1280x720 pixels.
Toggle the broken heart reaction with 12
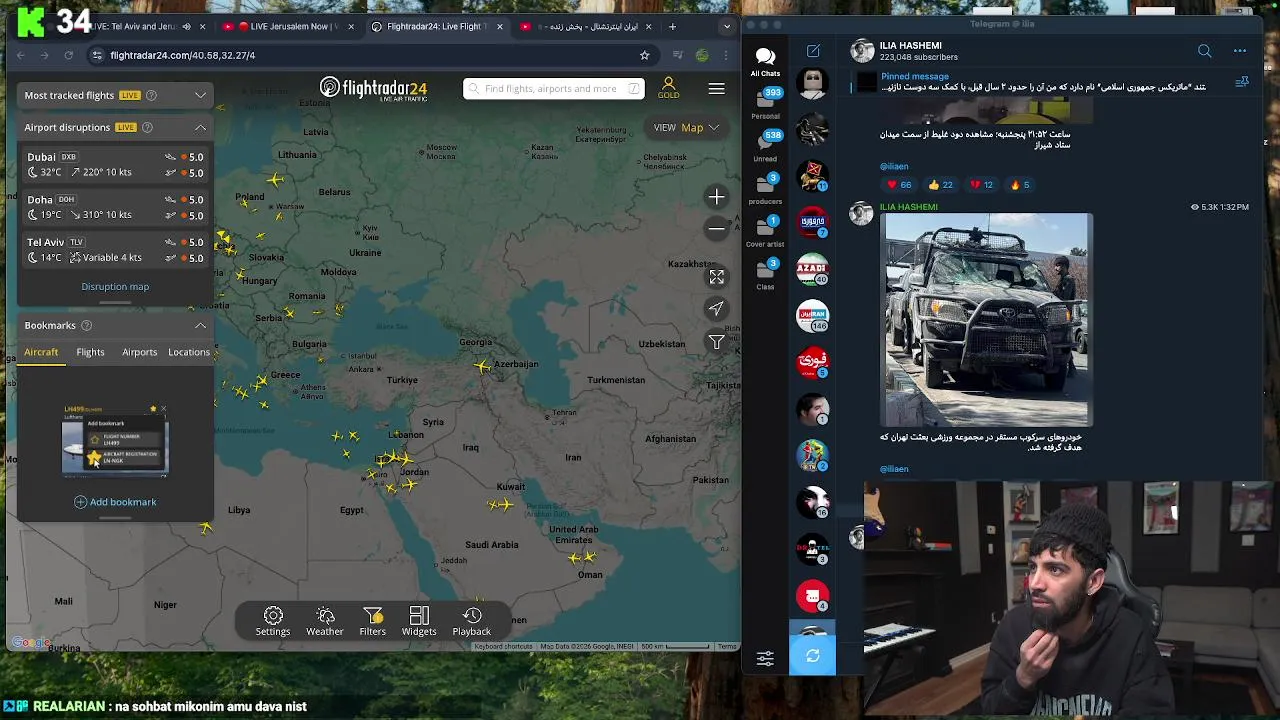[x=981, y=185]
